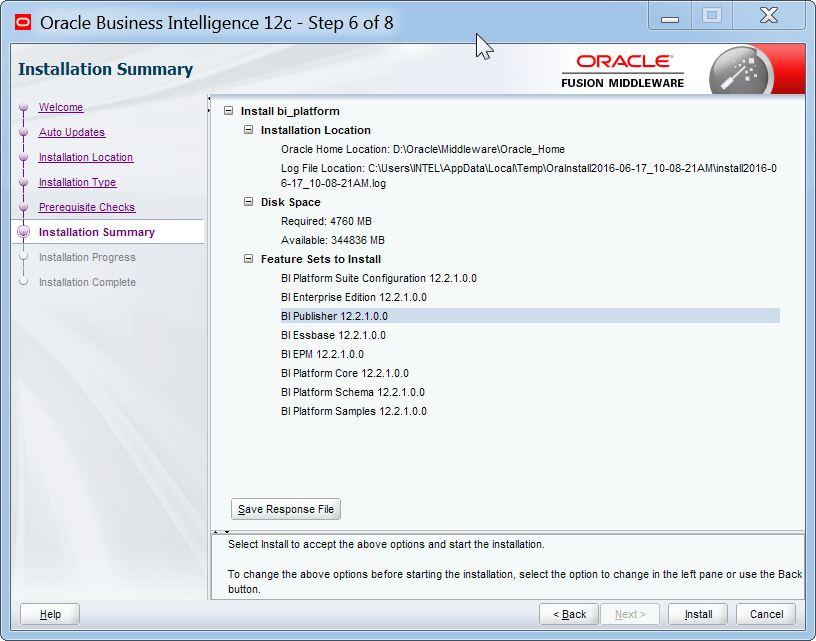Screen dimensions: 816x641
Task: Click the Disk Space heading
Action: tap(290, 202)
